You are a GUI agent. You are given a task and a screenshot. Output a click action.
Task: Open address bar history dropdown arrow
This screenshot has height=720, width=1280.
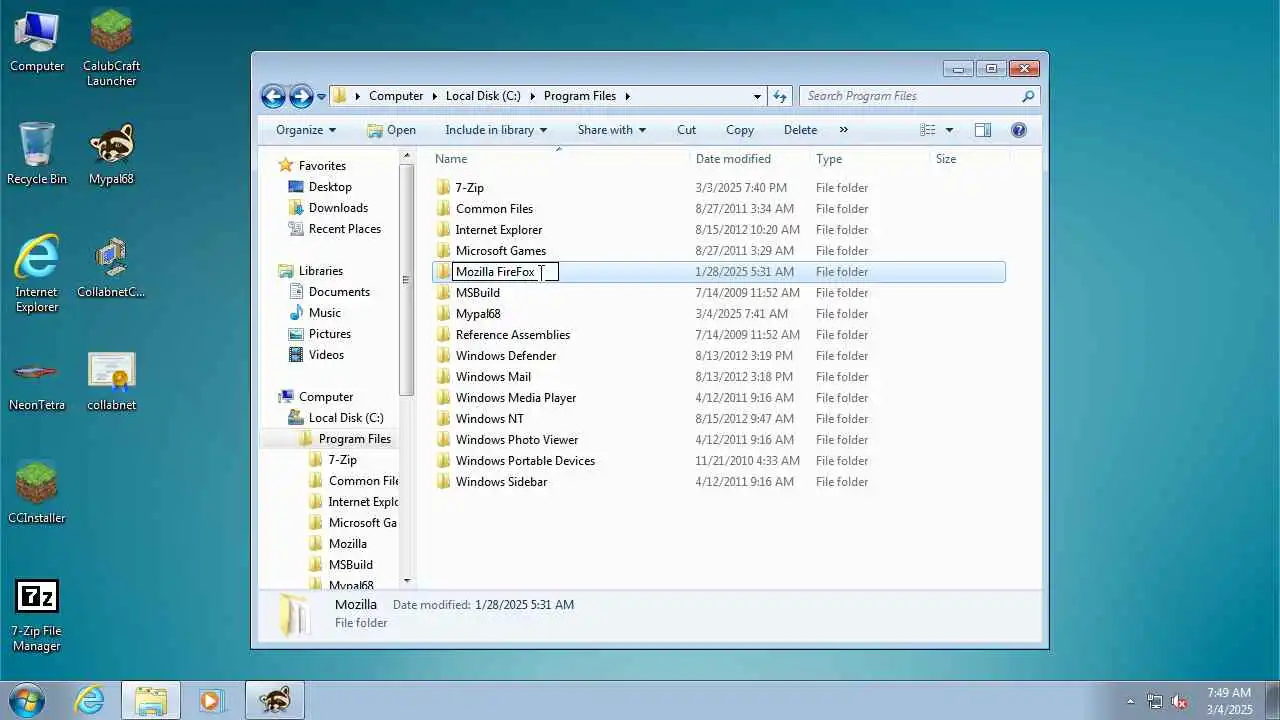point(757,96)
